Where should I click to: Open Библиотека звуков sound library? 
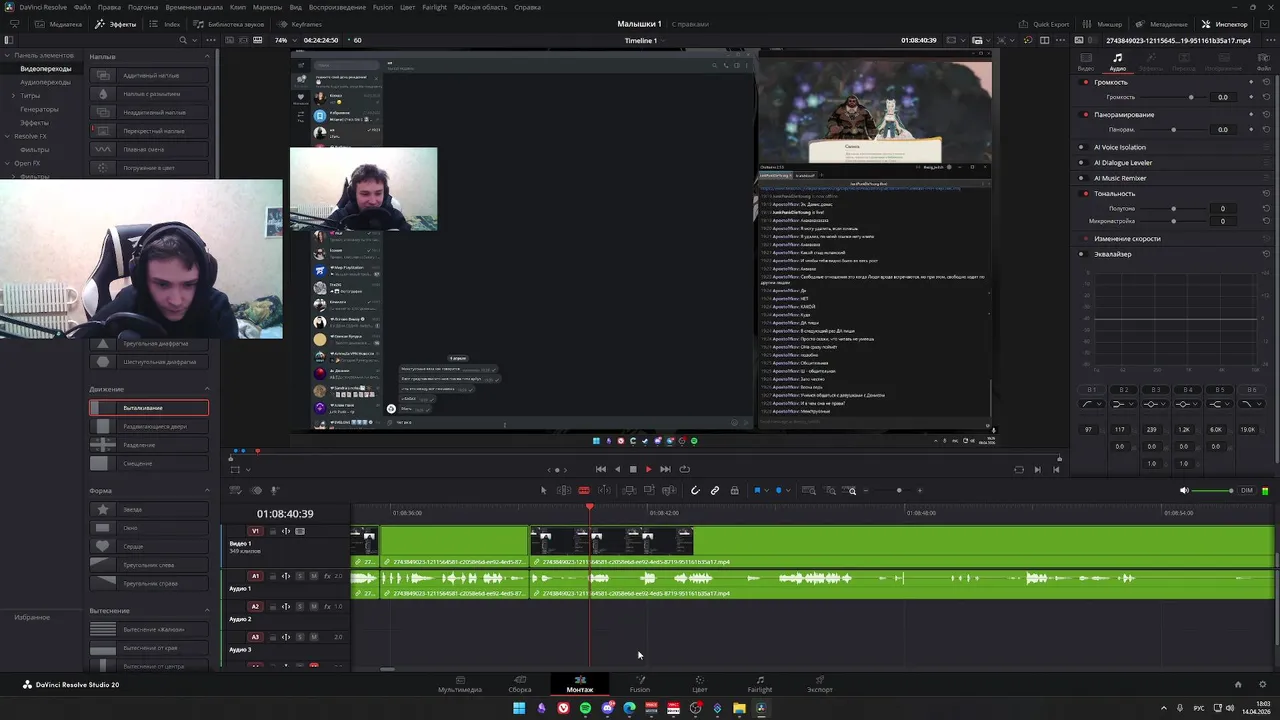point(229,24)
